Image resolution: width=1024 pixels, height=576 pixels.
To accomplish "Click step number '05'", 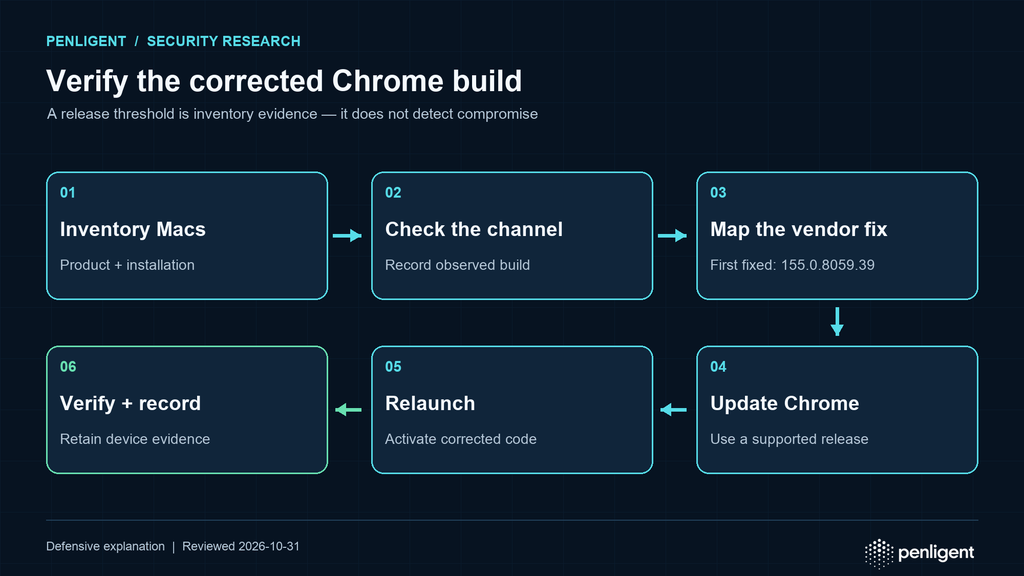I will (392, 367).
